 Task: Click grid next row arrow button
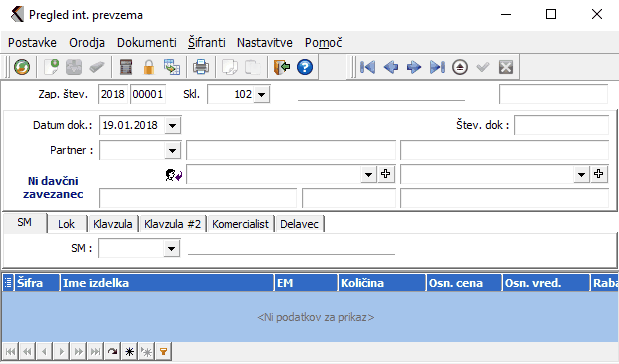61,351
